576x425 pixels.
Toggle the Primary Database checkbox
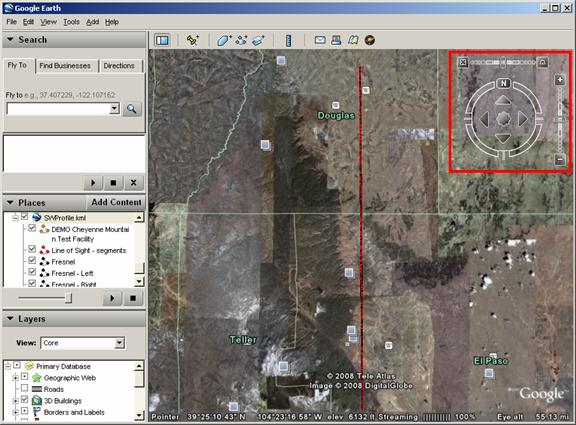tap(17, 365)
